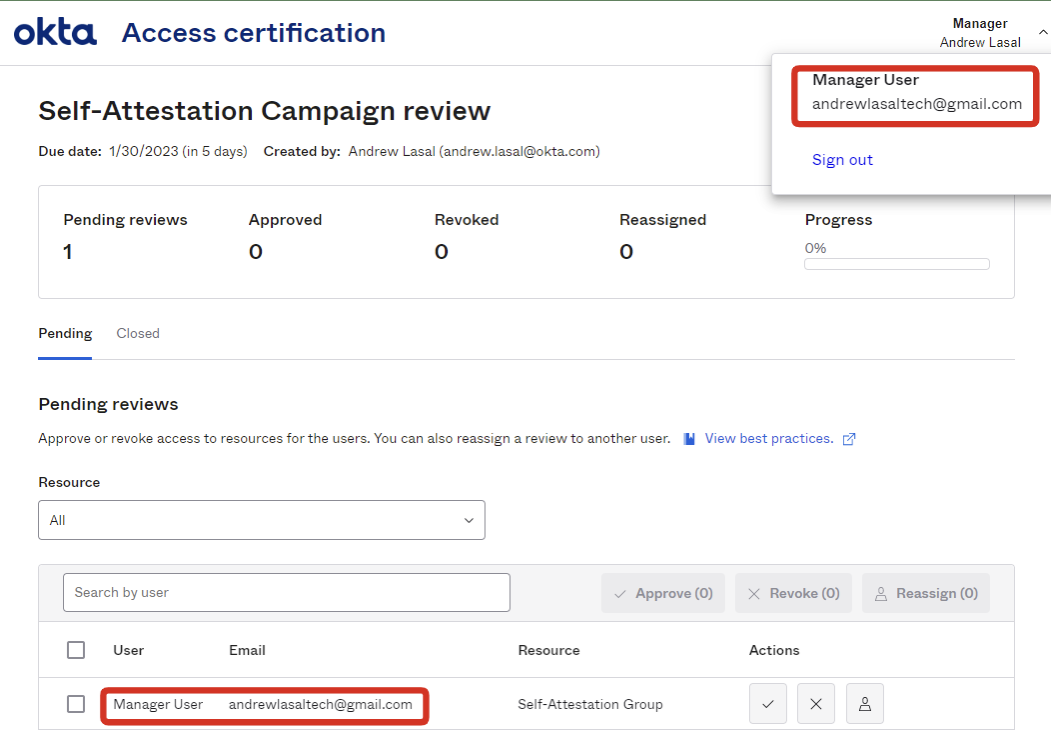Check the checkbox for the Manager User row
Viewport: 1051px width, 730px height.
click(x=76, y=703)
